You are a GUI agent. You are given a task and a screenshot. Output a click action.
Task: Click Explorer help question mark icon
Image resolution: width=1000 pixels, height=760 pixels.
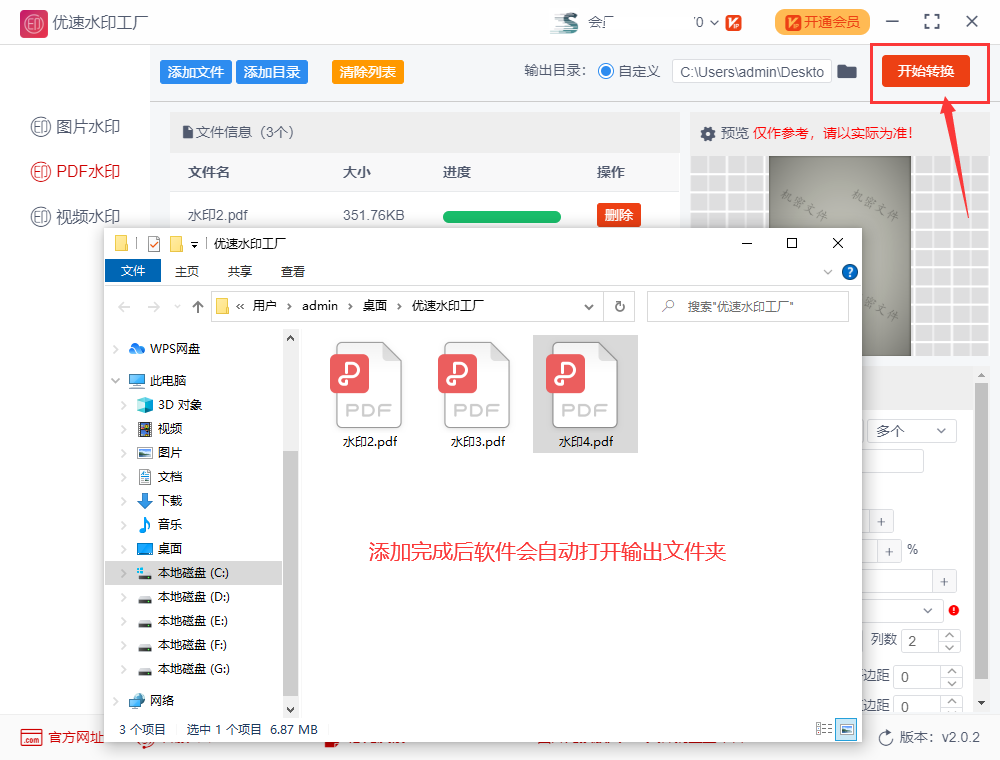[849, 272]
